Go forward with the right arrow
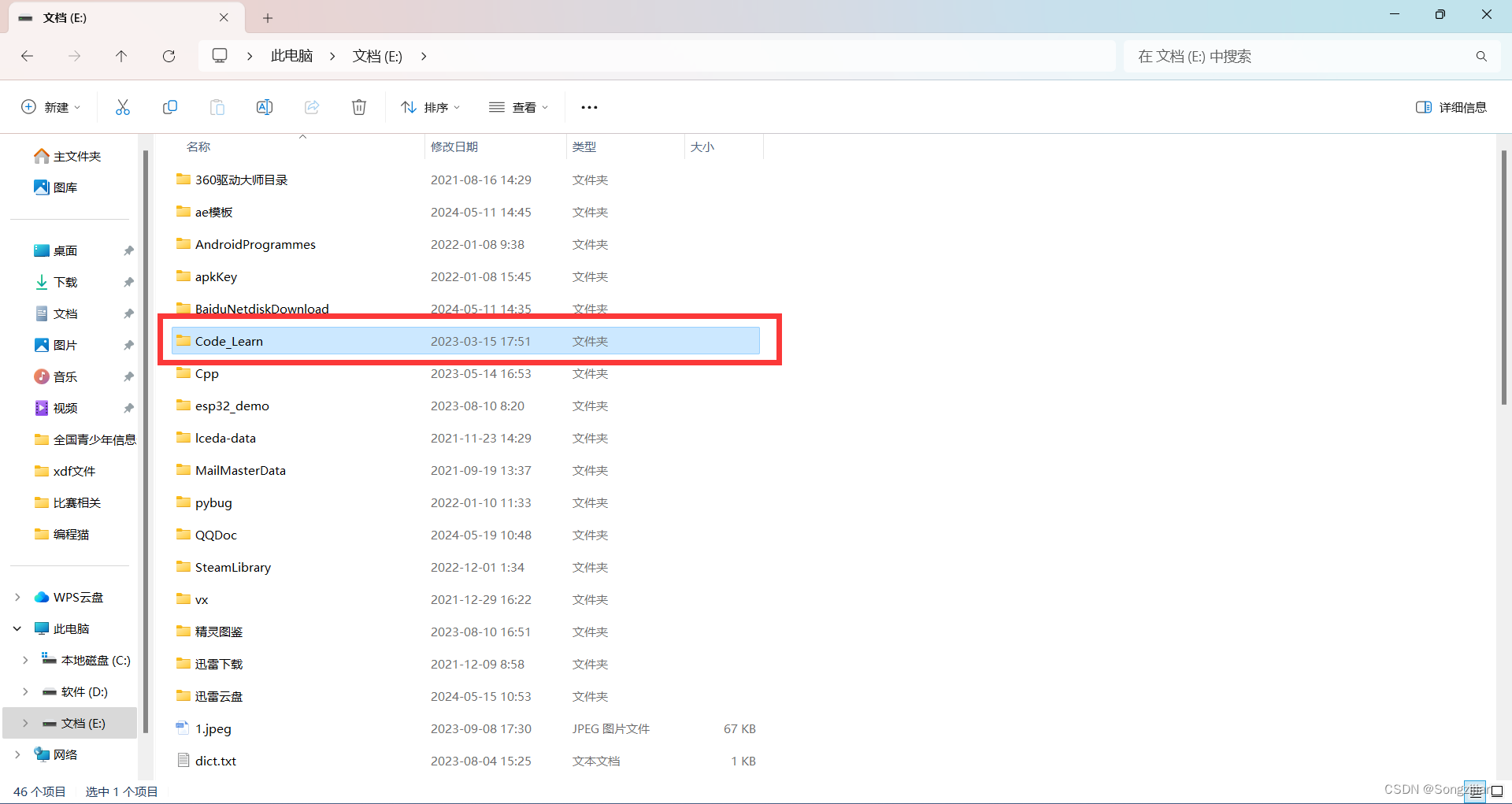This screenshot has width=1512, height=804. click(x=74, y=56)
